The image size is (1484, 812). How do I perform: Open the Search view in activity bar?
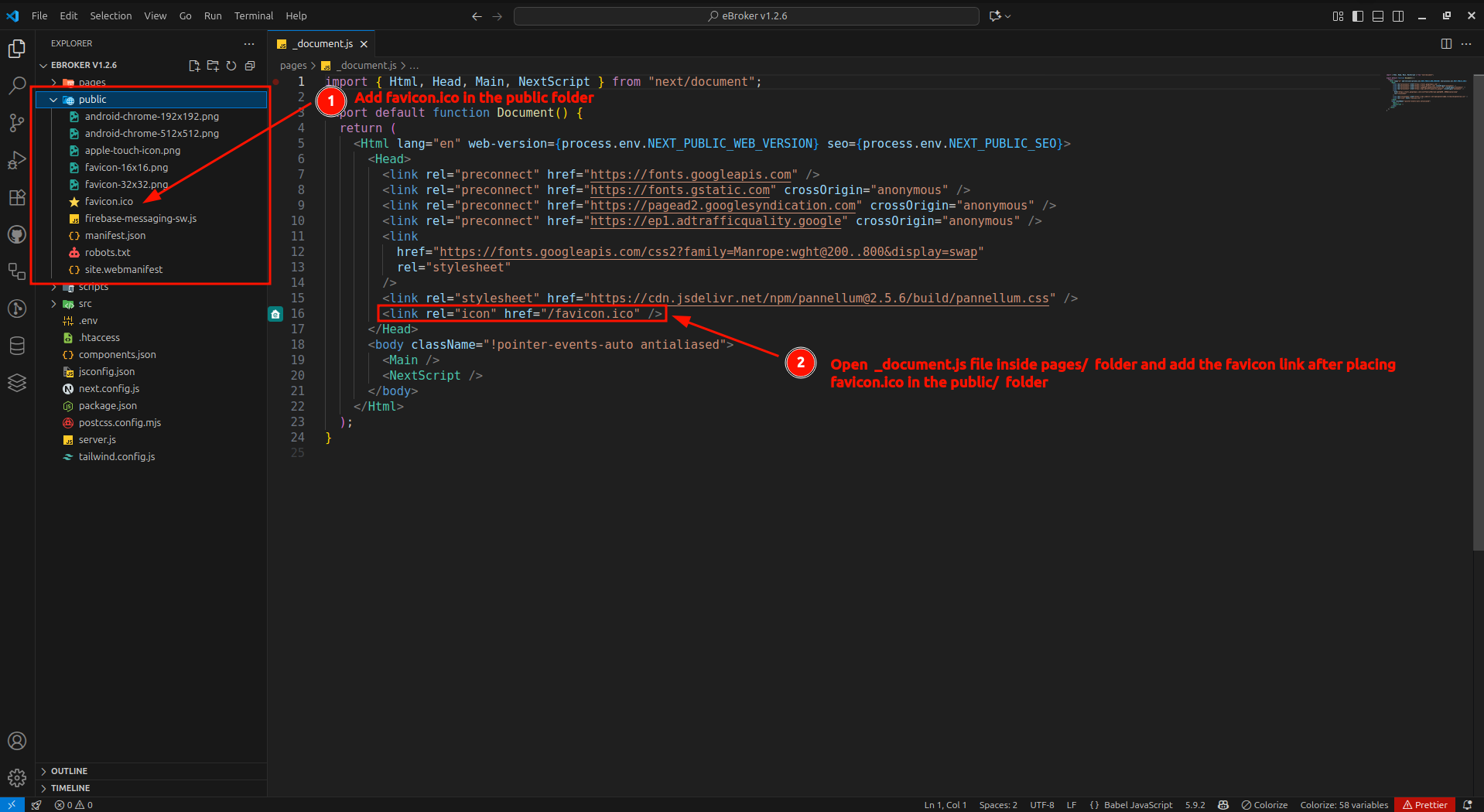17,86
